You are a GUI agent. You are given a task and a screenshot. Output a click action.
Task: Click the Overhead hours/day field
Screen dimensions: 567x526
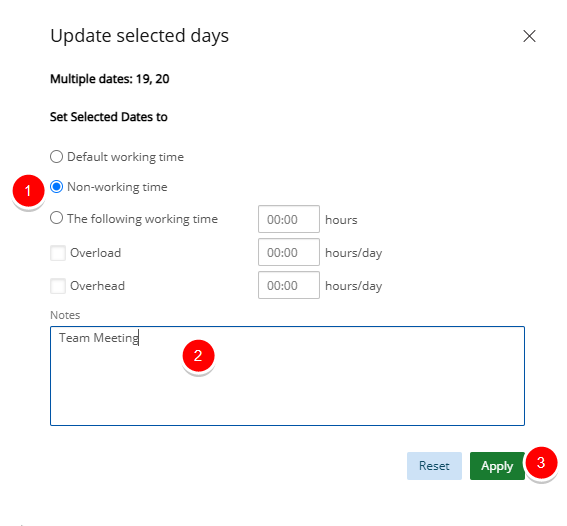click(289, 285)
